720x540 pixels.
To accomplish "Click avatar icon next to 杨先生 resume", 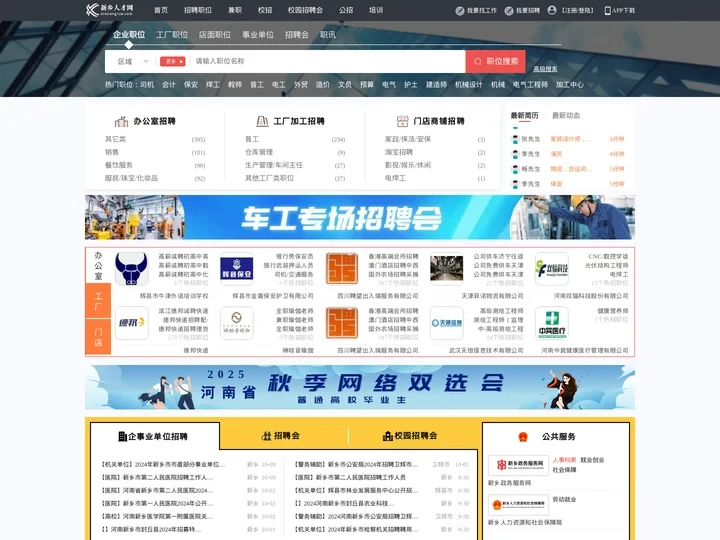I will click(515, 169).
